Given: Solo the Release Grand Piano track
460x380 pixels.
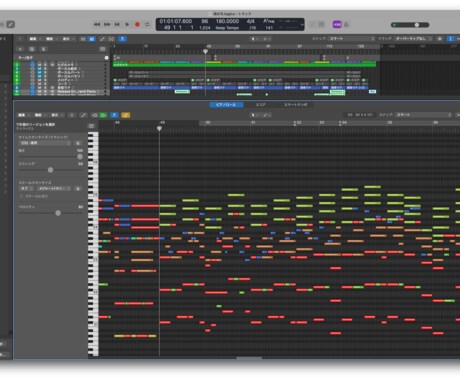Looking at the screenshot, I should pyautogui.click(x=45, y=91).
